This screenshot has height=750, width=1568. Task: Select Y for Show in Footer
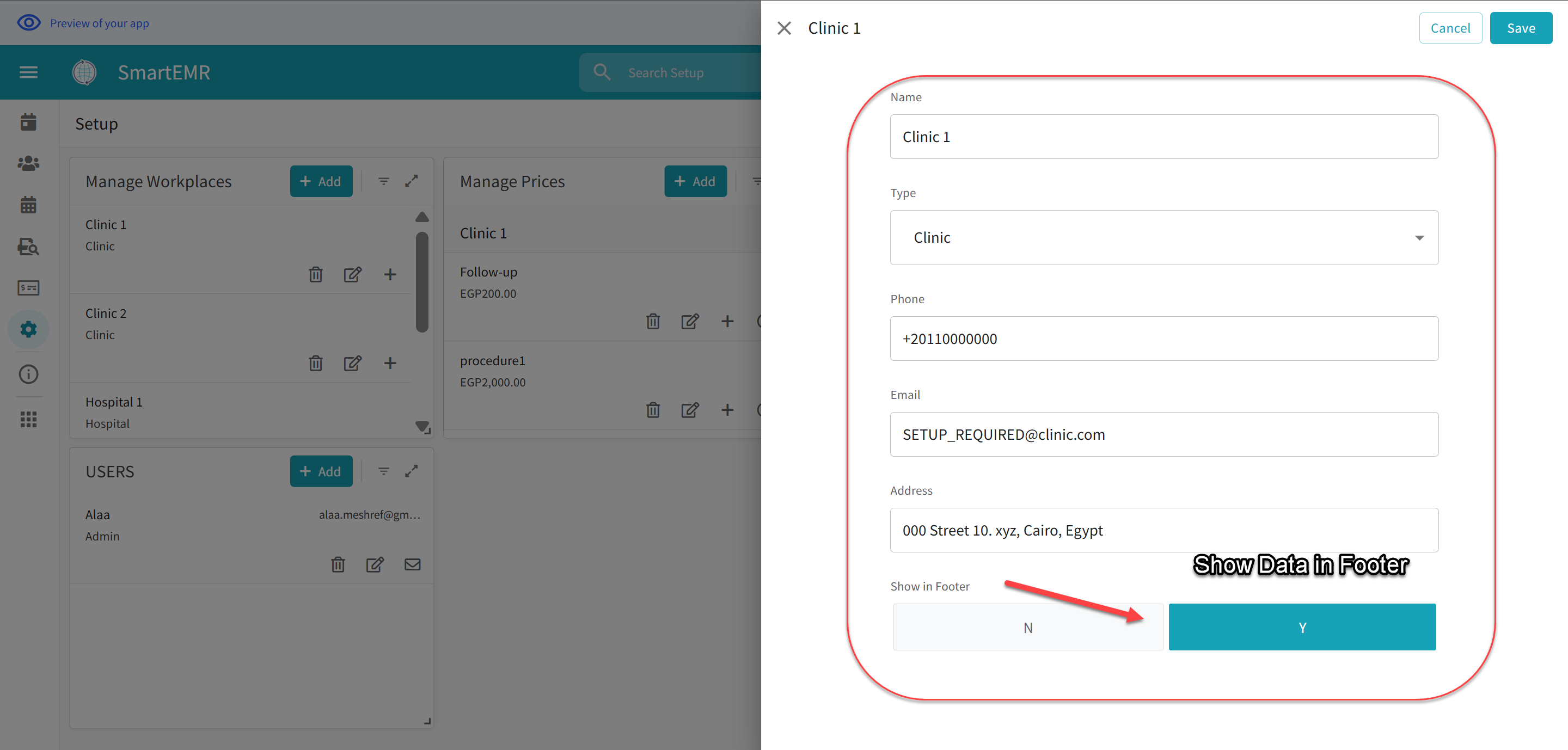(1302, 626)
